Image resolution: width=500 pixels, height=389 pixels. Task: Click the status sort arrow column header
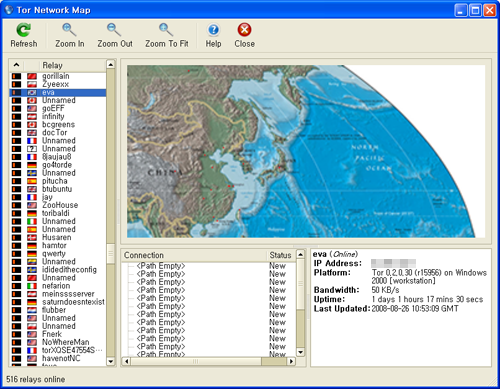[17, 65]
